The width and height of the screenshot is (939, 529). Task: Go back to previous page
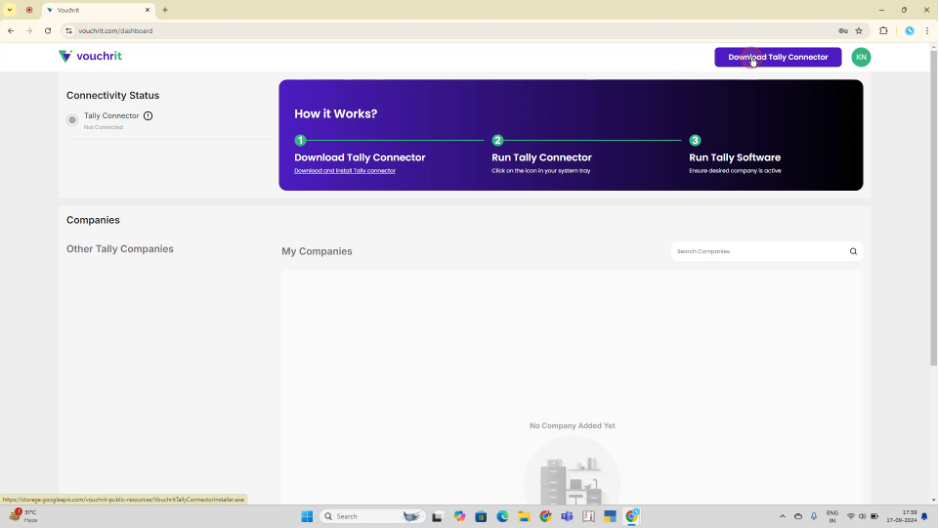pyautogui.click(x=11, y=31)
